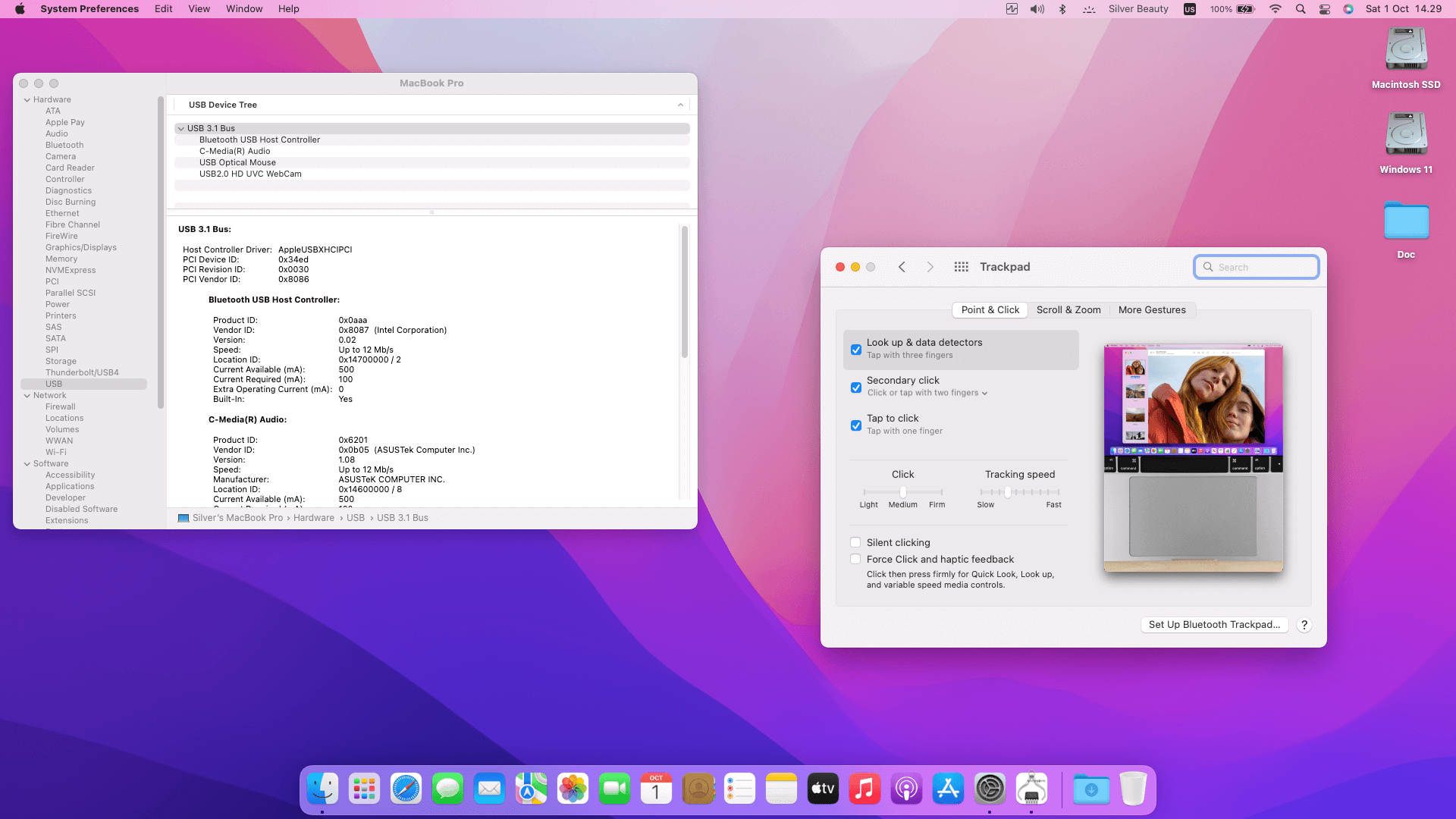Switch to More Gestures tab
This screenshot has height=819, width=1456.
[x=1152, y=310]
